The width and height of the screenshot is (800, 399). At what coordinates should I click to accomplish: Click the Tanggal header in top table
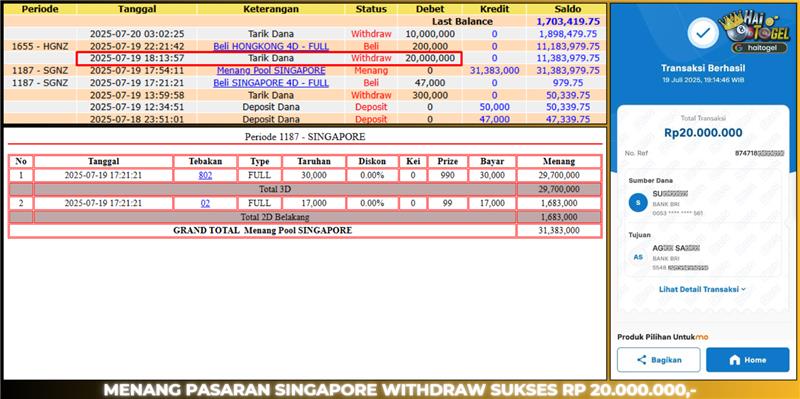click(136, 9)
